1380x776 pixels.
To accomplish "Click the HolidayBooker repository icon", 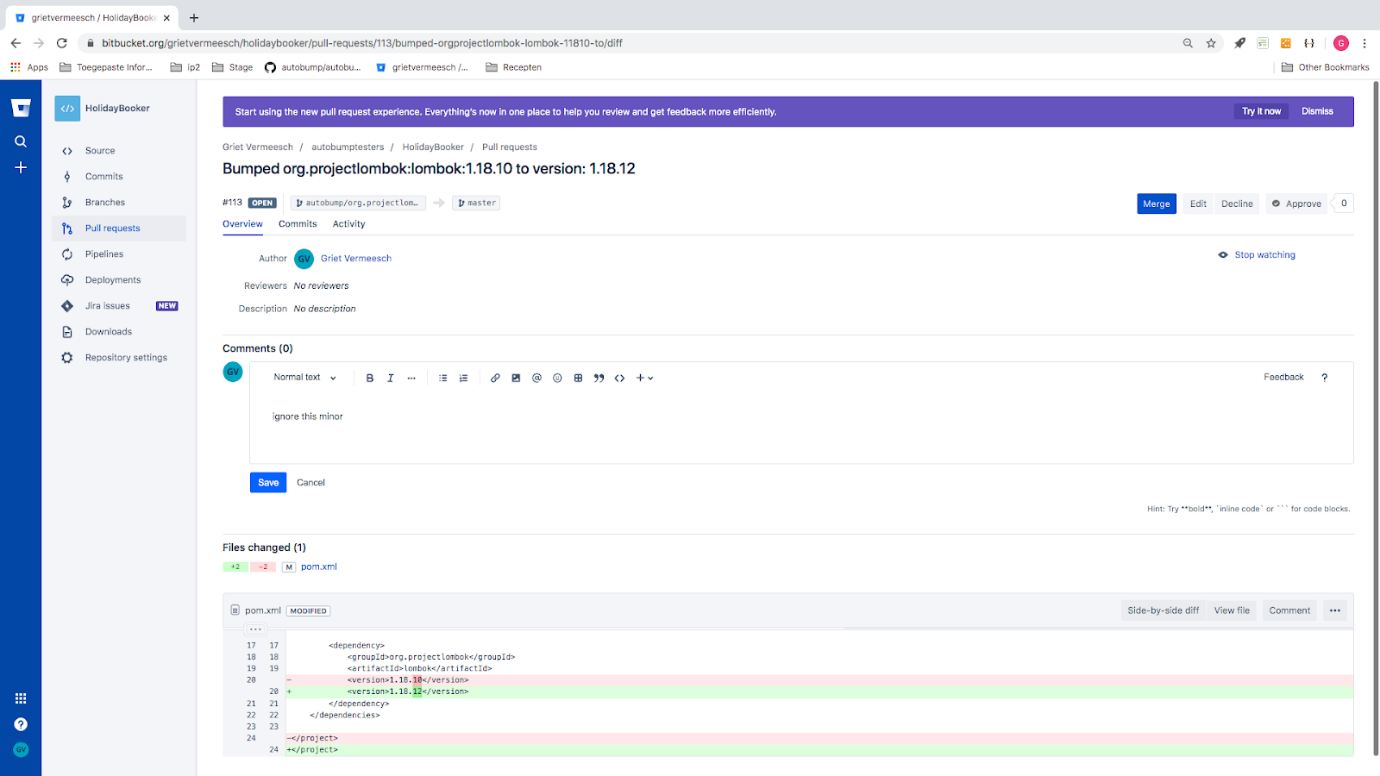I will click(x=67, y=108).
